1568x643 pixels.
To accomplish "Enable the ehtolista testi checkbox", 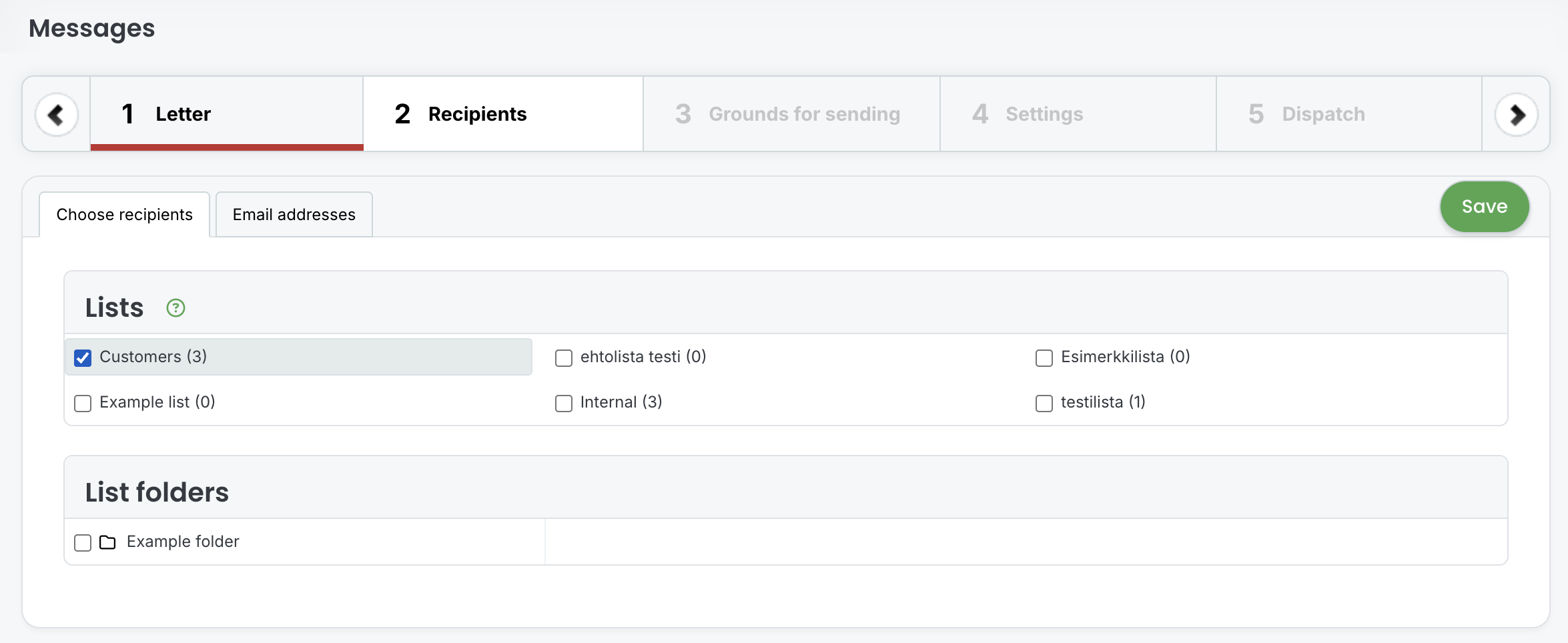I will pos(564,358).
